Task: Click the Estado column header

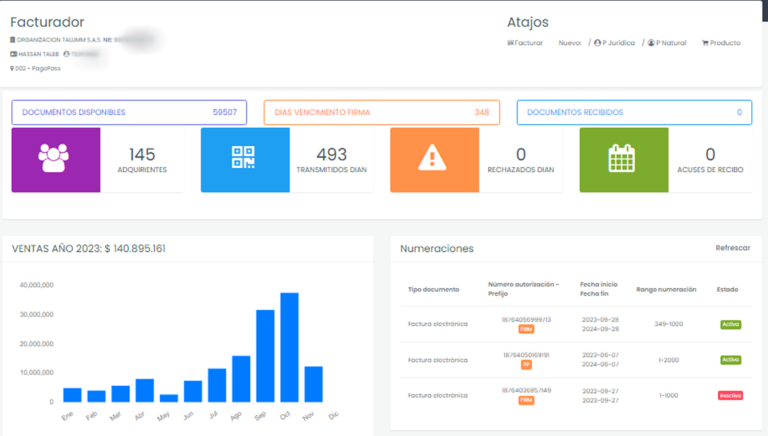Action: [x=727, y=289]
